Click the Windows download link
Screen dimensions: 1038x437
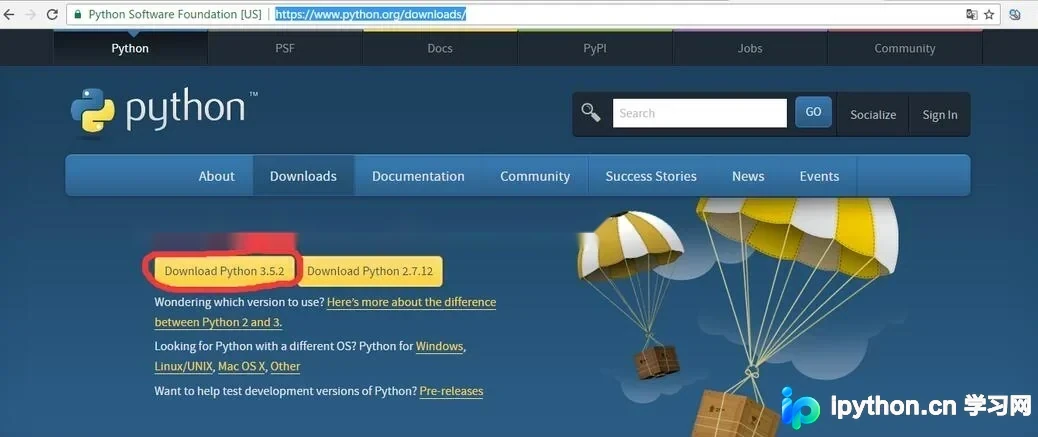click(440, 346)
